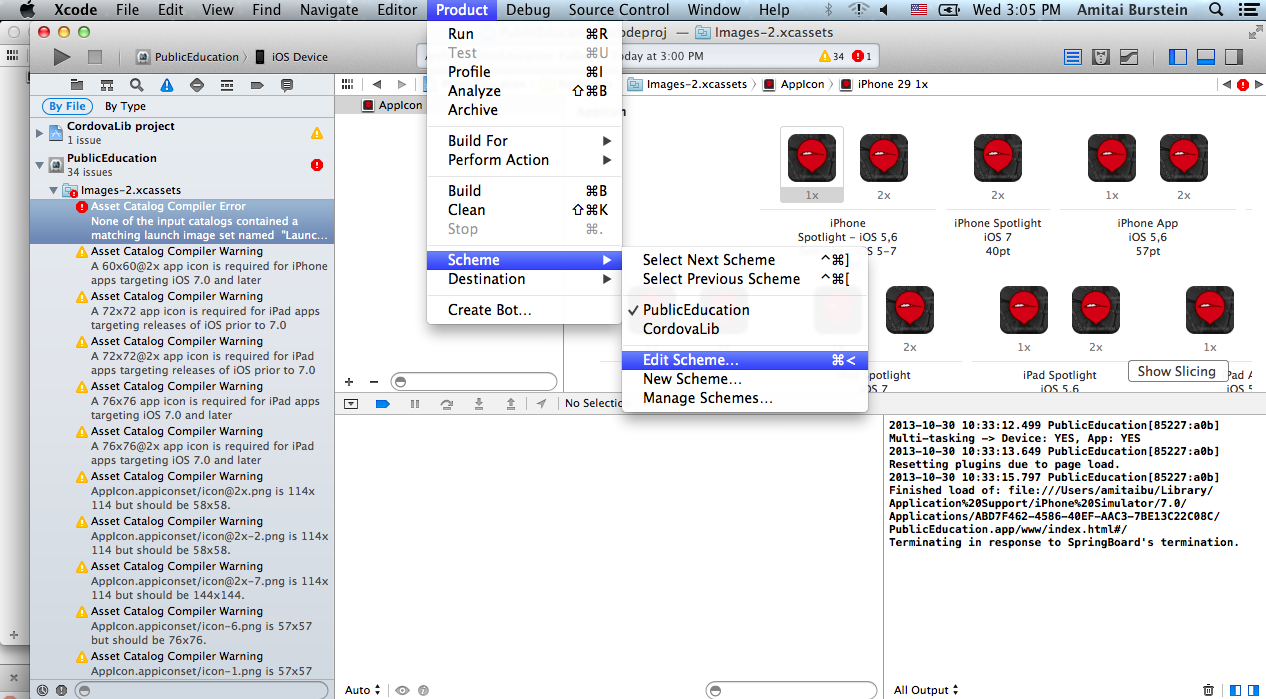Collapse the Images-2.xcassets disclosure triangle

pyautogui.click(x=54, y=190)
